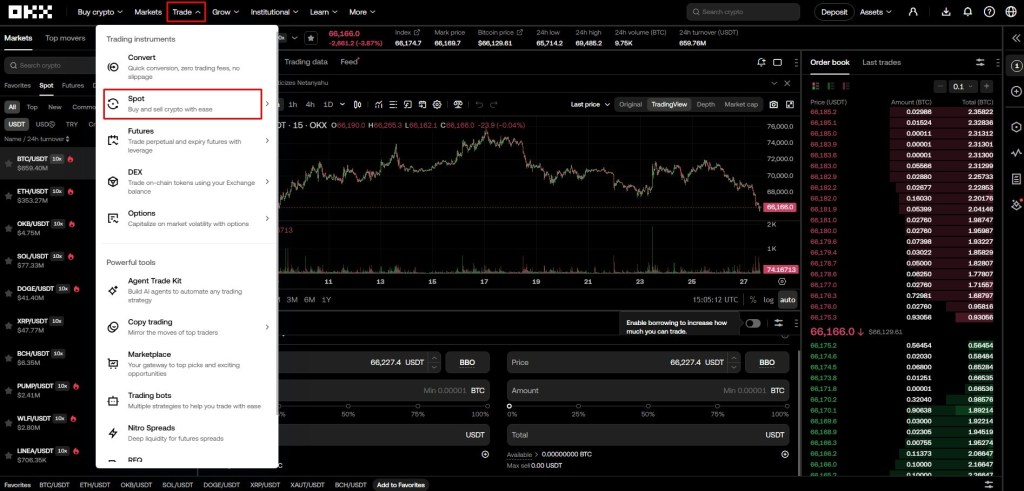1024x491 pixels.
Task: Open the Assets dropdown
Action: click(x=876, y=12)
